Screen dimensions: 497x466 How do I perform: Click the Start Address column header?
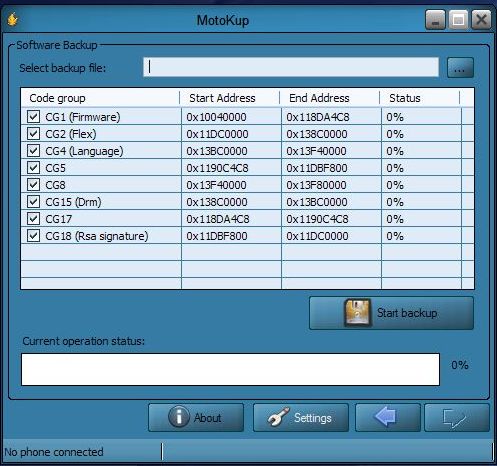point(230,98)
